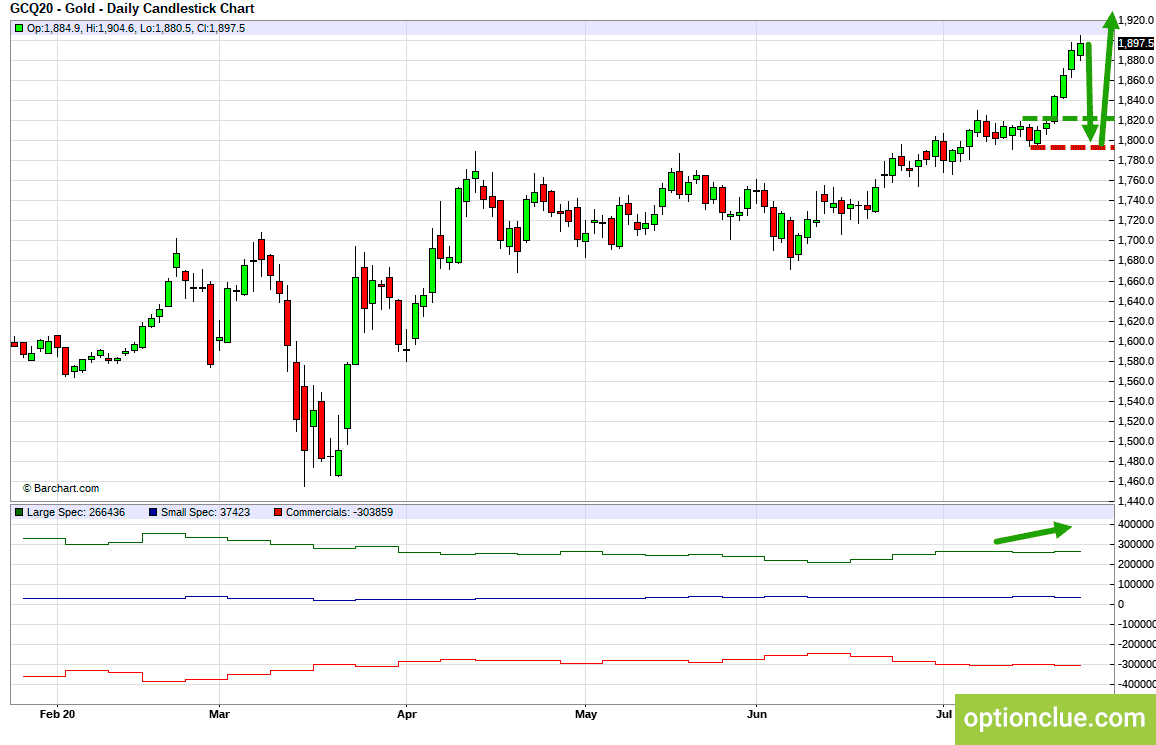This screenshot has width=1156, height=745.
Task: Click the 1,460.0 price axis label
Action: pos(1136,482)
